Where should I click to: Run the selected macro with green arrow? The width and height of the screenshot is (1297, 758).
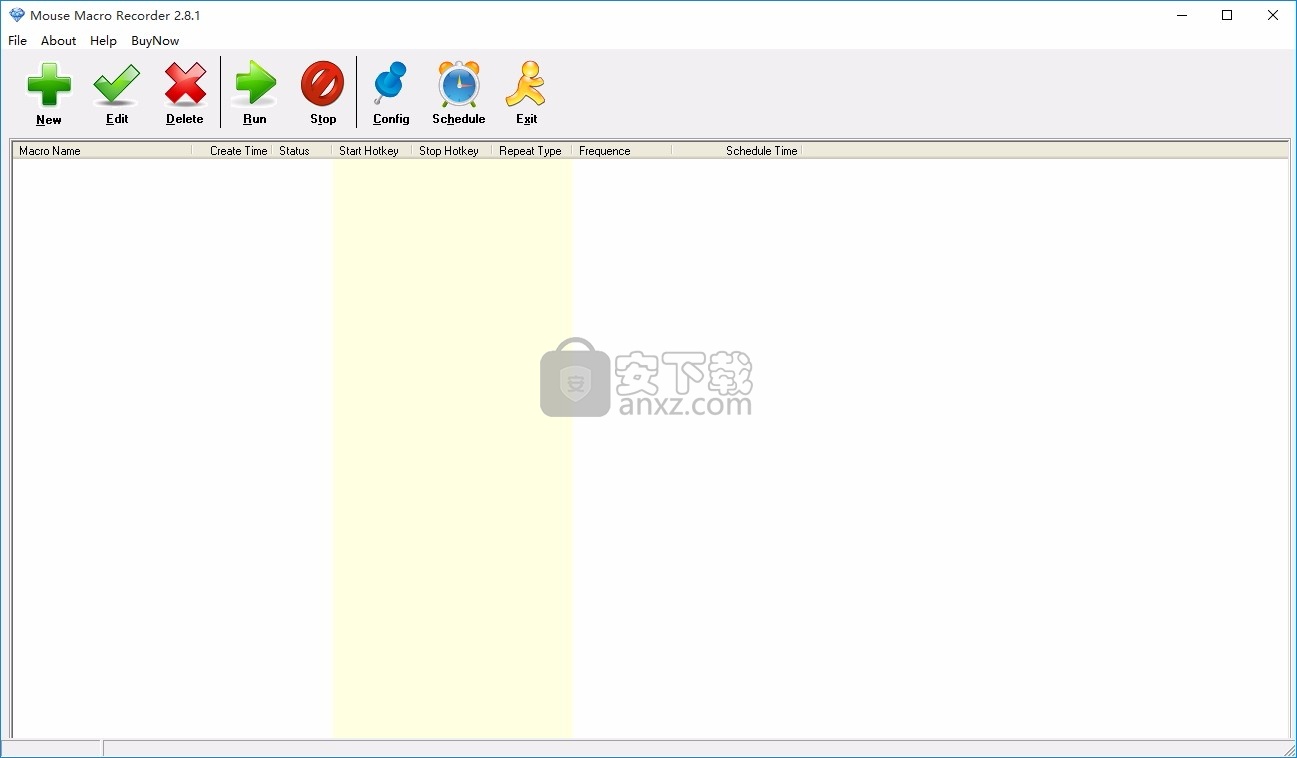[255, 84]
